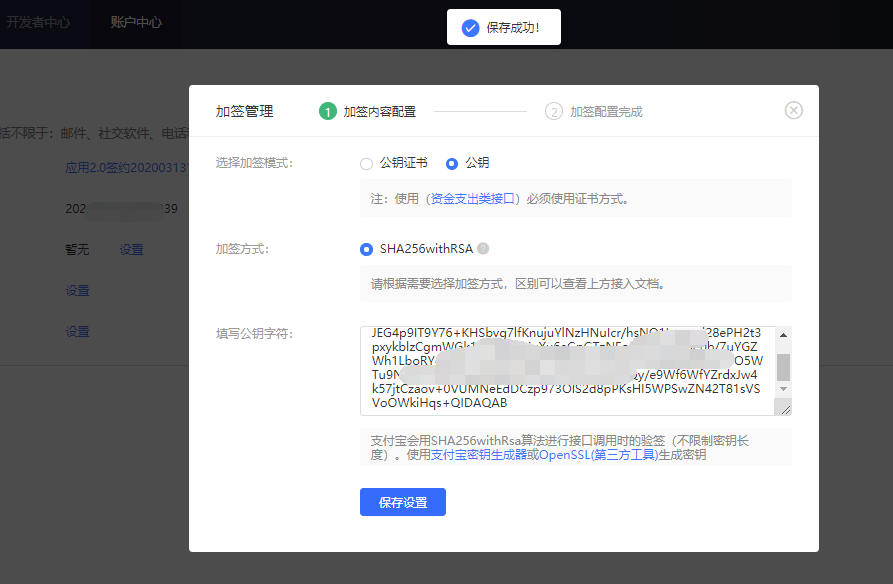Screen dimensions: 893x584
Task: Click the resize handle of the public key textarea
Action: (x=785, y=408)
